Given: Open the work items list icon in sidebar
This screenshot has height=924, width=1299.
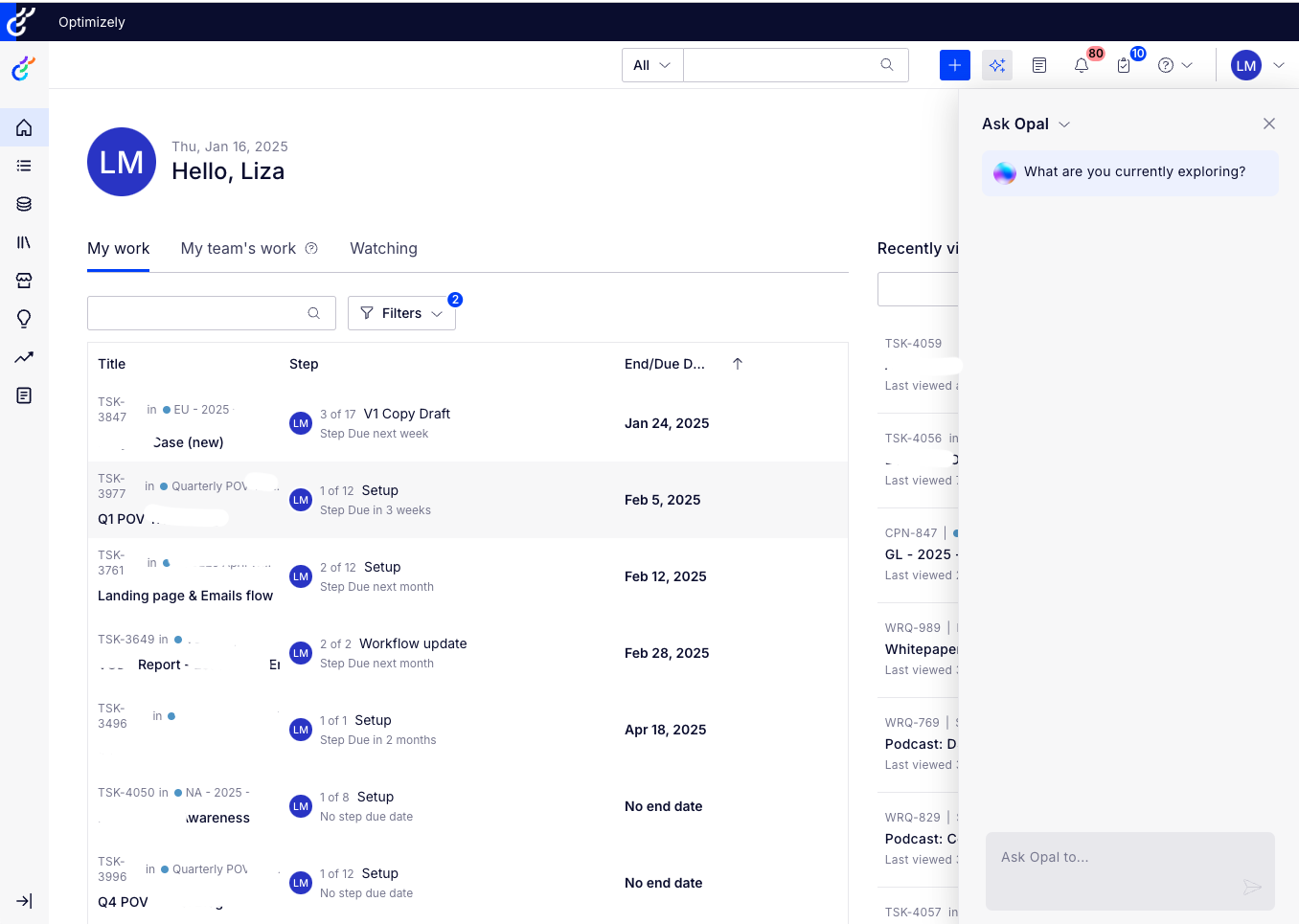Looking at the screenshot, I should pyautogui.click(x=24, y=165).
